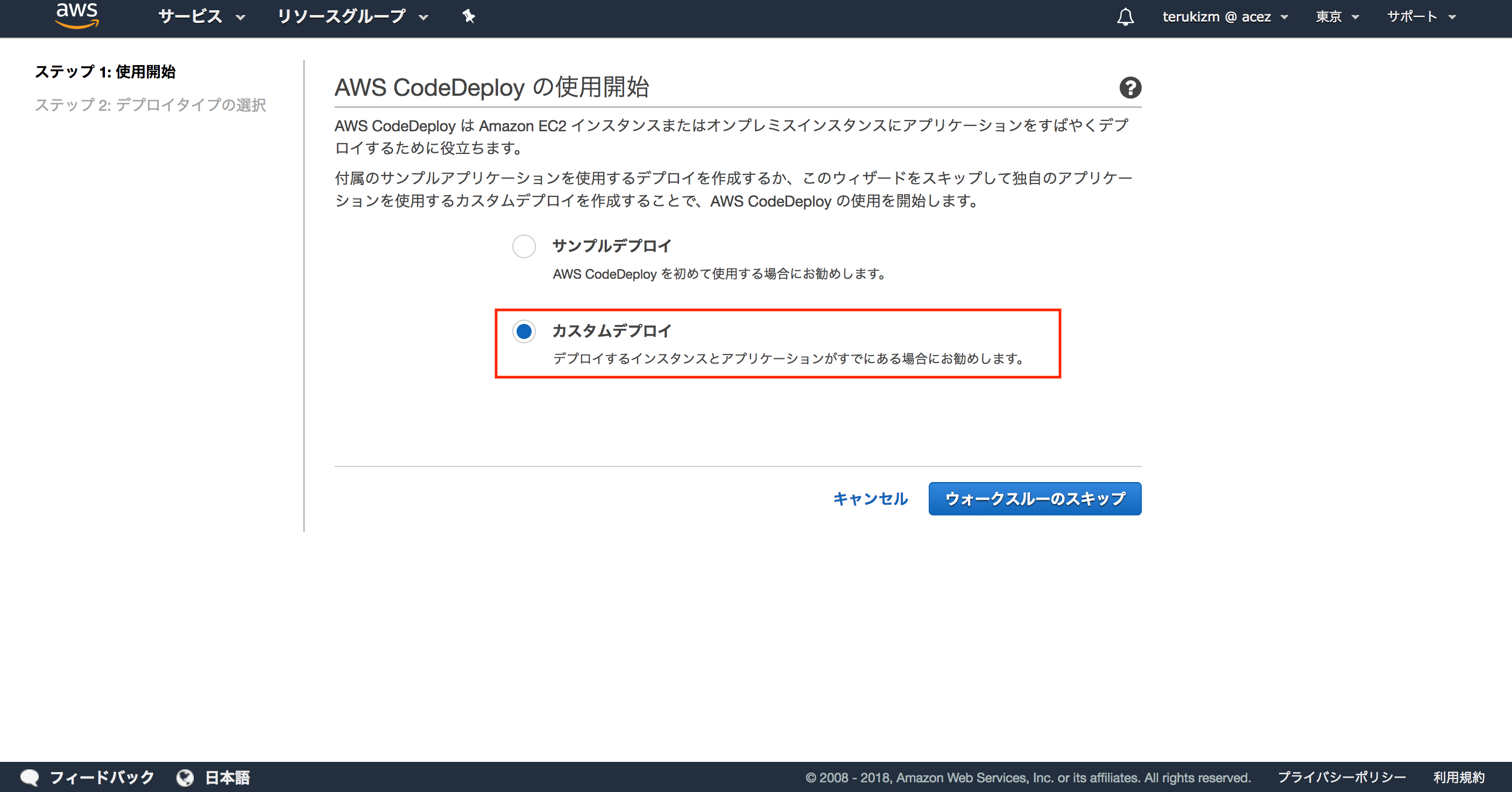Click the サンプルデプロイ label text
1512x792 pixels.
(x=612, y=246)
